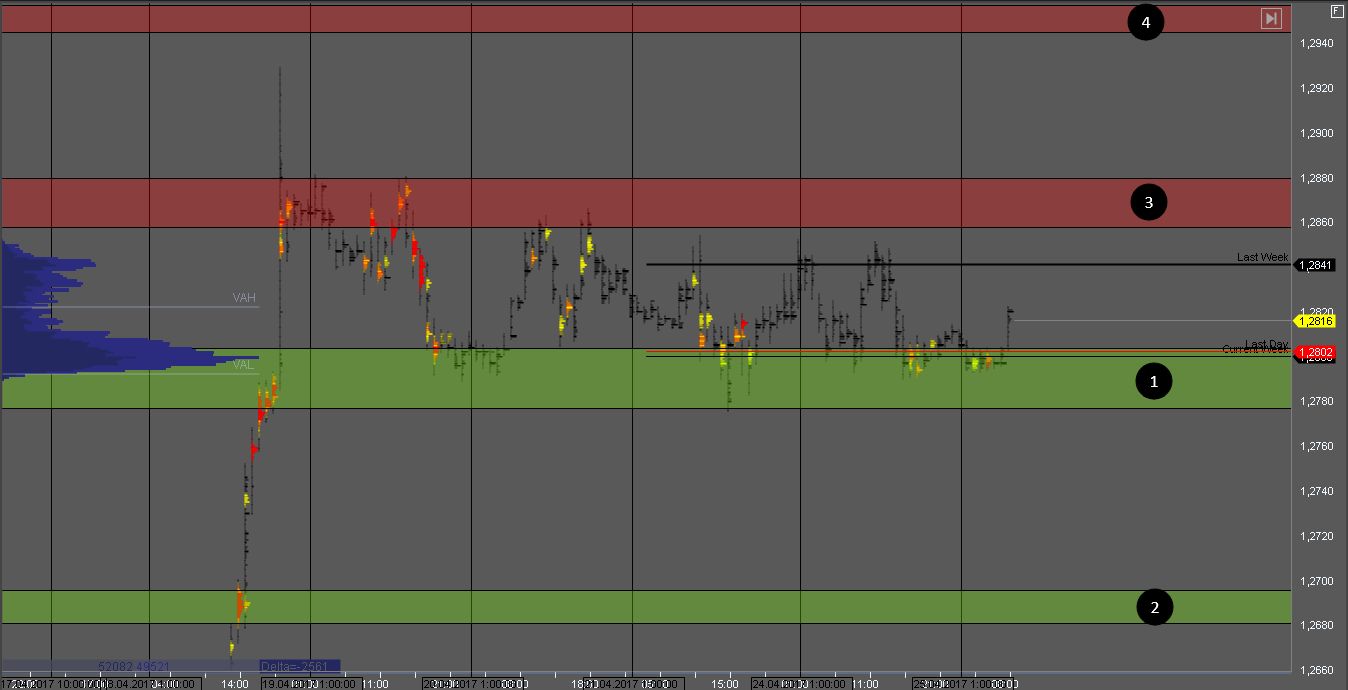
Task: Click the 14:00 time axis label
Action: coord(235,684)
